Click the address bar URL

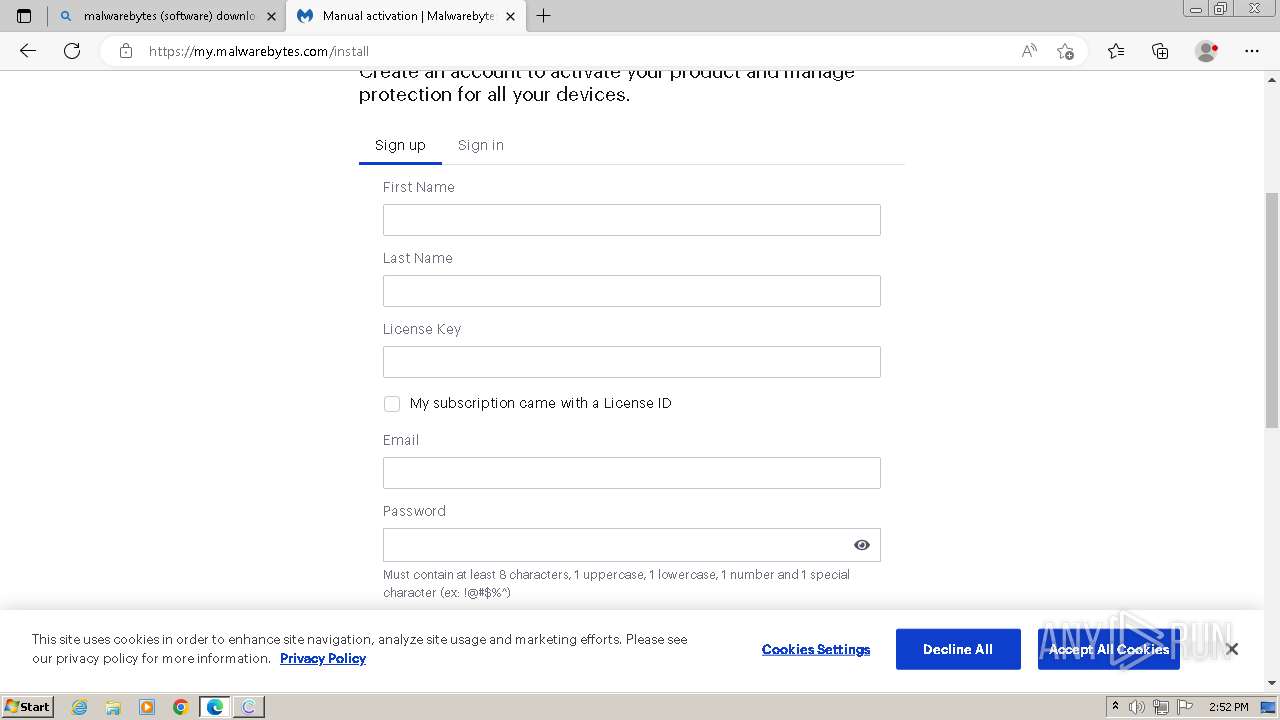click(259, 51)
